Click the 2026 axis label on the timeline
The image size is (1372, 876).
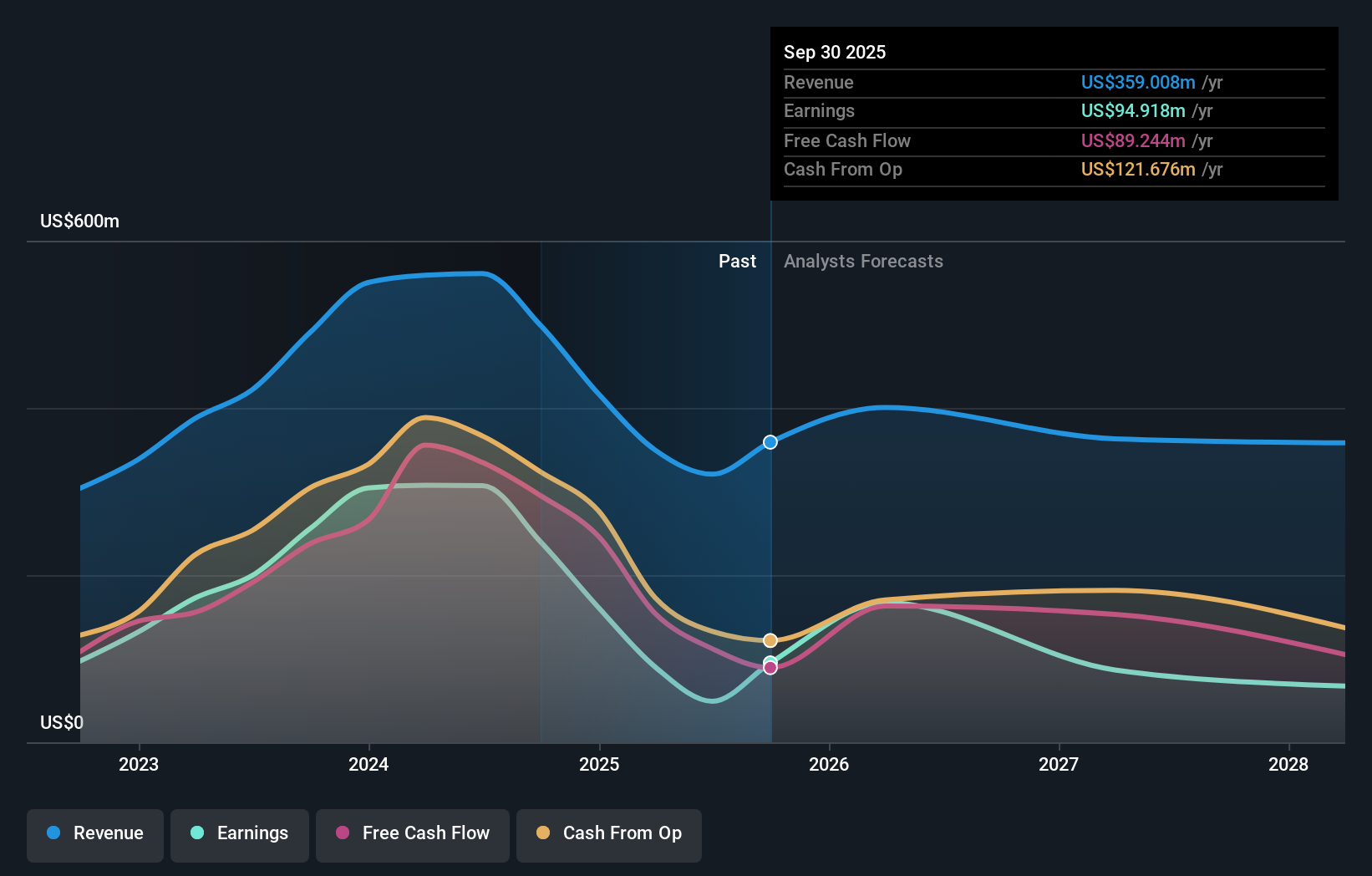coord(828,764)
